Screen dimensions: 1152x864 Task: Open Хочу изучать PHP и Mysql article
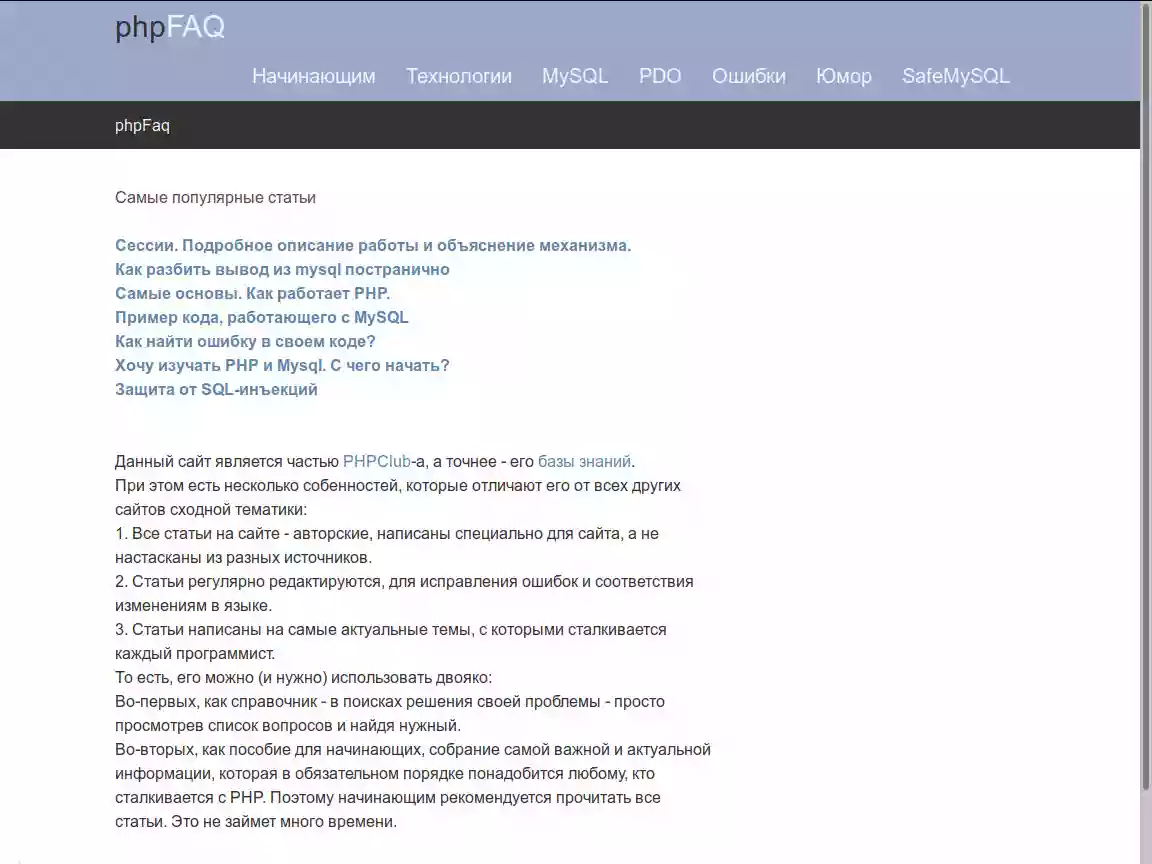click(282, 365)
